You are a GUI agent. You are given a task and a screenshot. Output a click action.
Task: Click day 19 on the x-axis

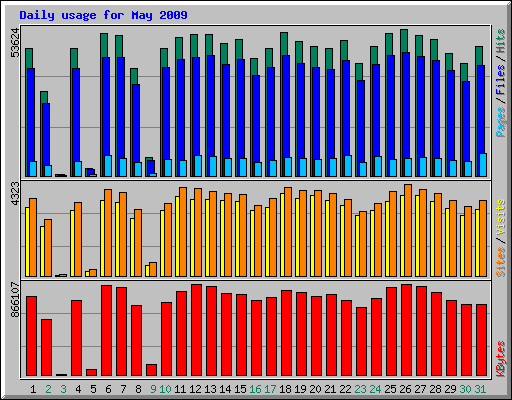coord(300,389)
